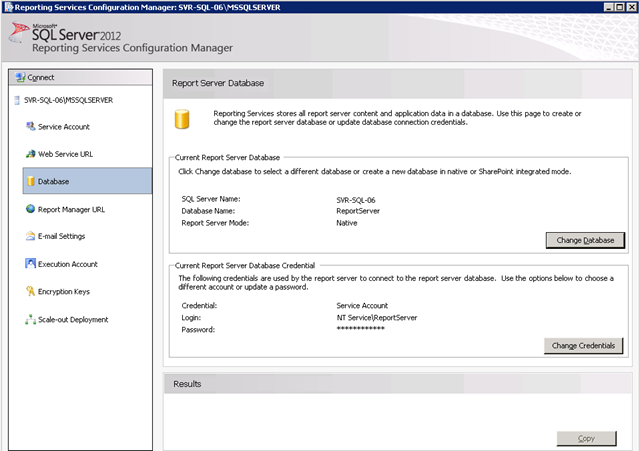The image size is (640, 451).
Task: Click the application icon in title bar
Action: pos(8,7)
